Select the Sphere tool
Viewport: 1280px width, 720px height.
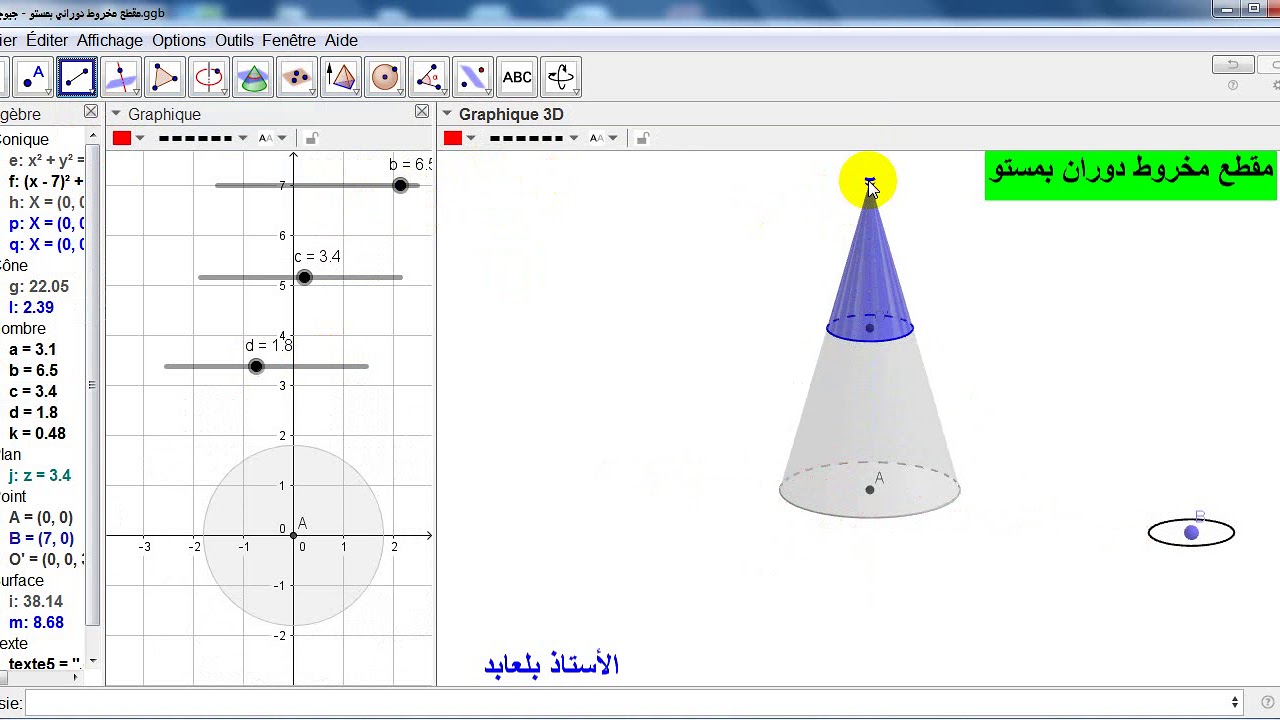[x=385, y=77]
